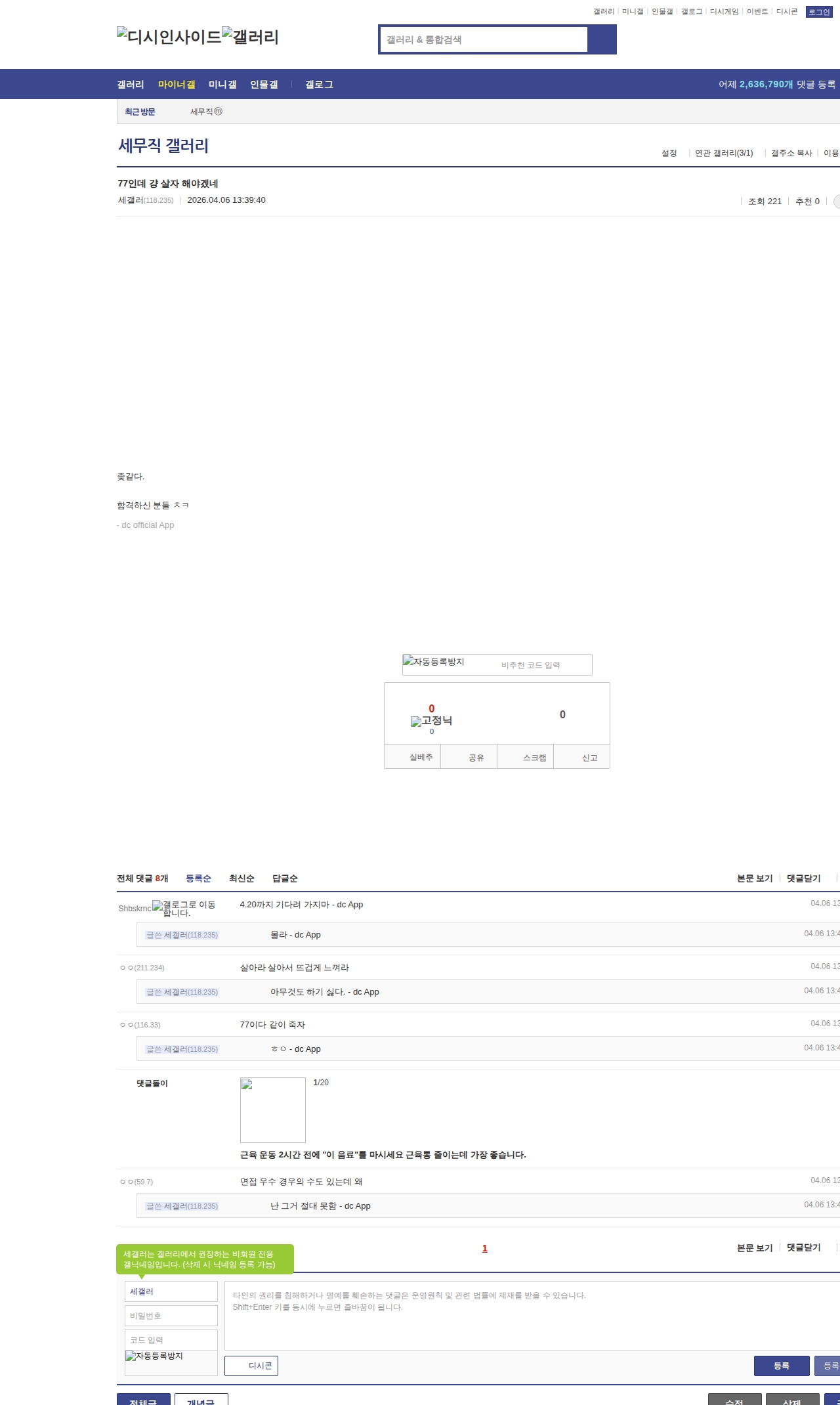
Task: Click comment page number 1
Action: [485, 1248]
